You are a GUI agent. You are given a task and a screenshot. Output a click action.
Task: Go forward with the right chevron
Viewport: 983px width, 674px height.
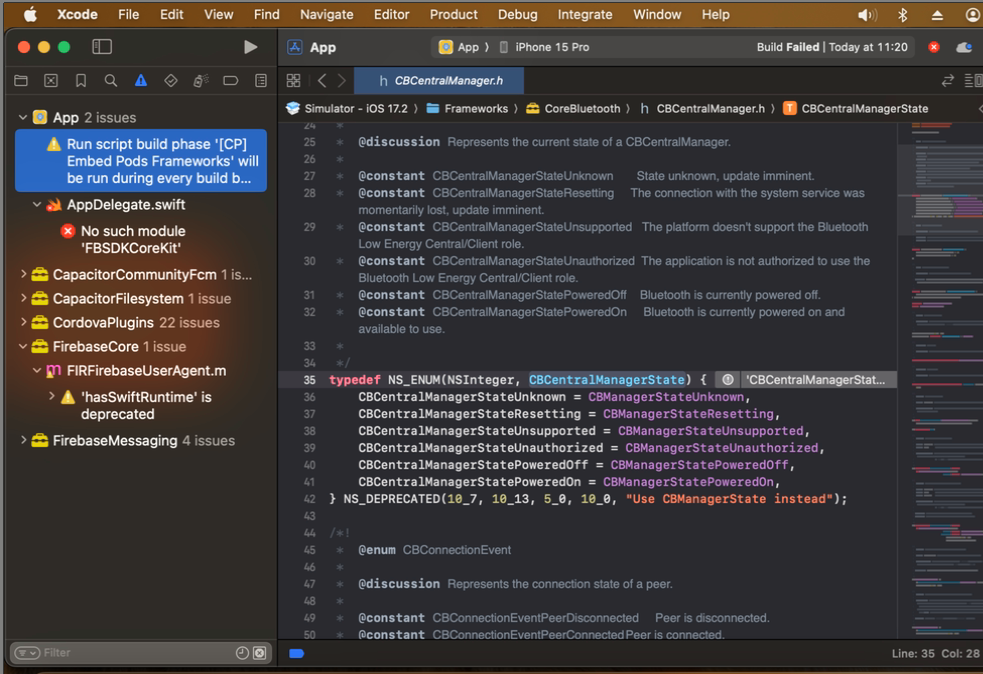342,81
